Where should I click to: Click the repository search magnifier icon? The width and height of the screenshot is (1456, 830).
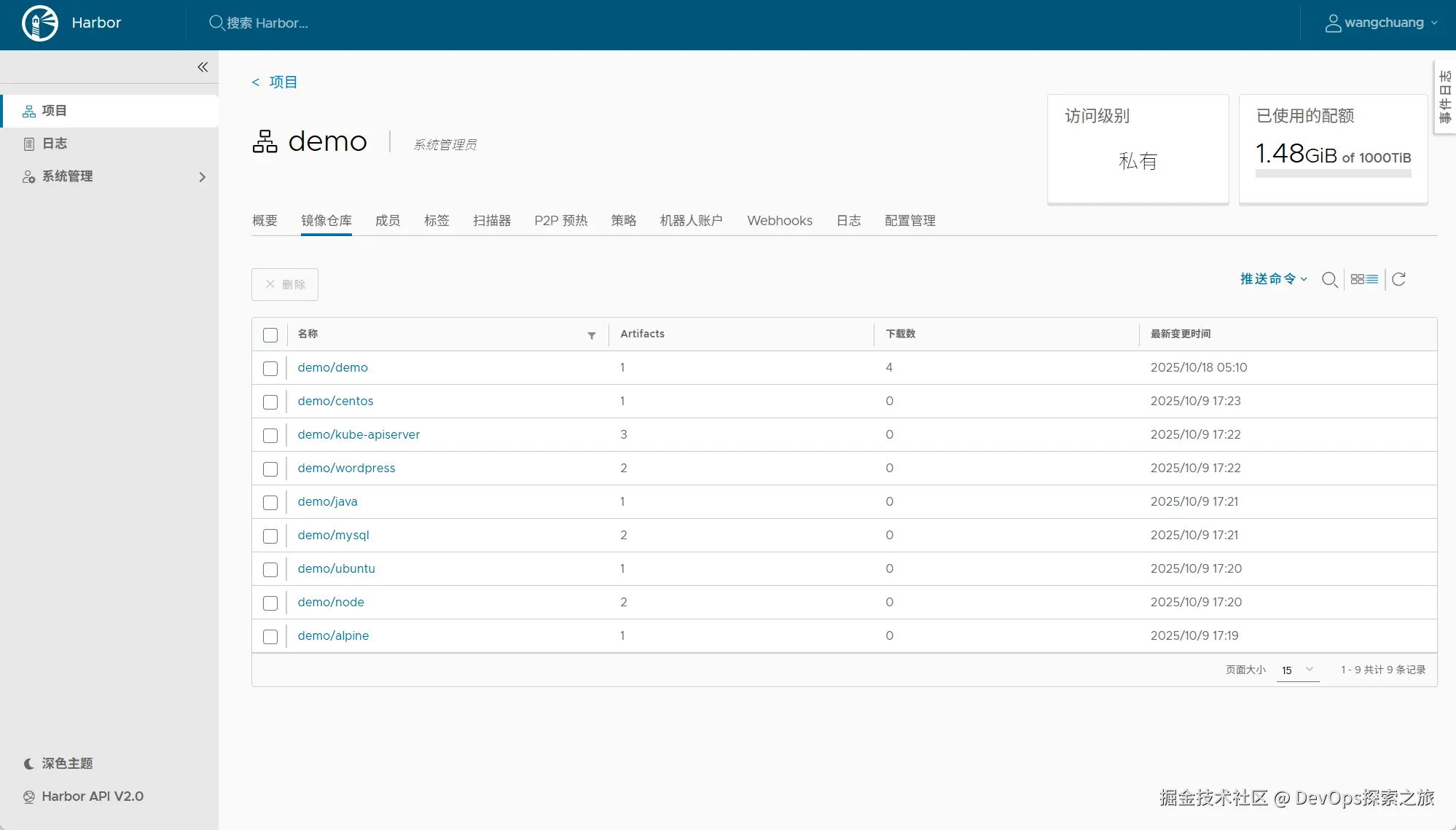1329,280
